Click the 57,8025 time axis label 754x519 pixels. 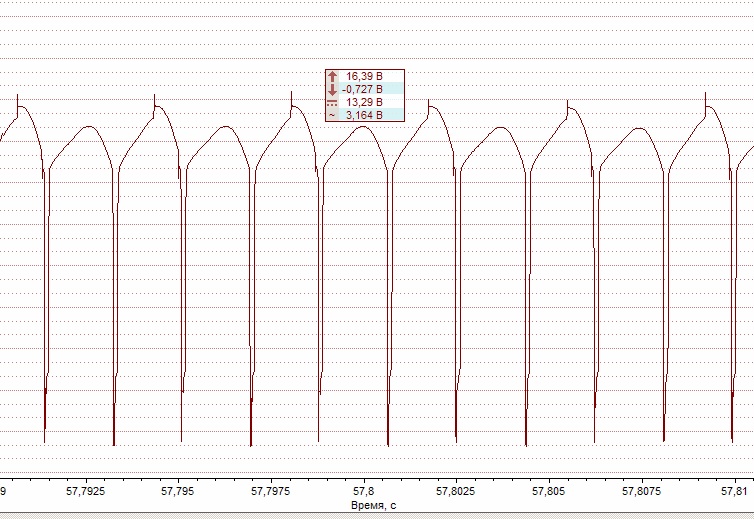pos(456,492)
